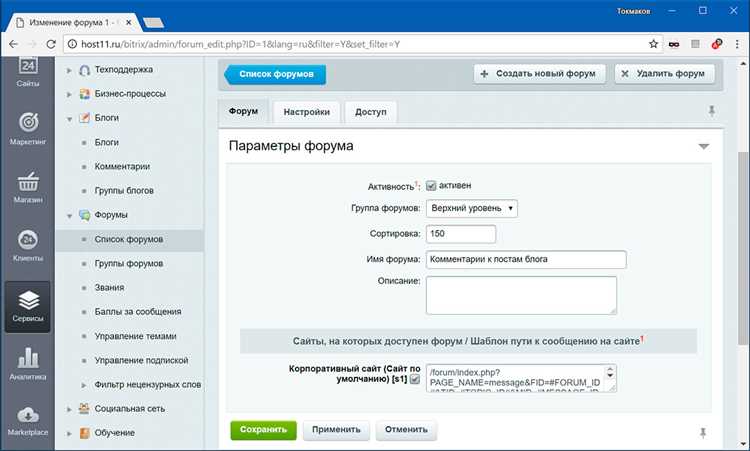Reload the page in browser
750x451 pixels.
(51, 44)
